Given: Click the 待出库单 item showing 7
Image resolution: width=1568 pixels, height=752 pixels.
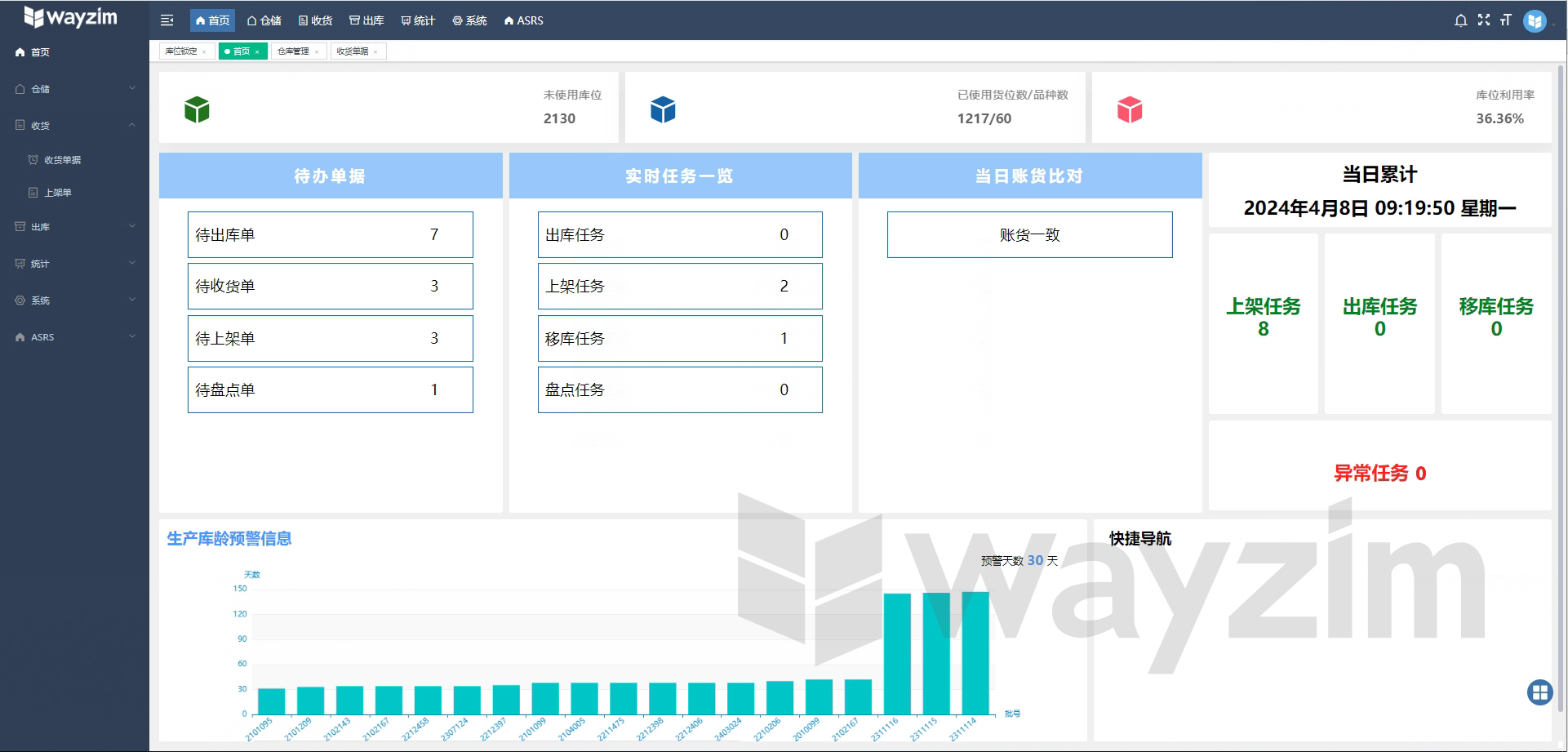Looking at the screenshot, I should 330,234.
